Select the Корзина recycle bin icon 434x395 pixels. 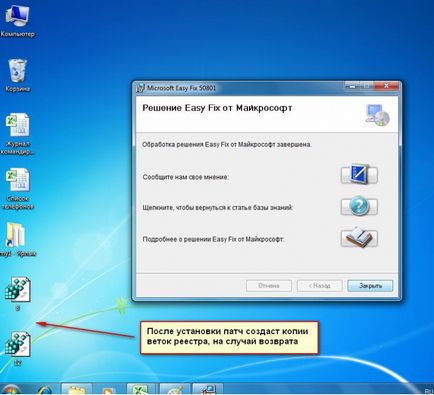[18, 75]
